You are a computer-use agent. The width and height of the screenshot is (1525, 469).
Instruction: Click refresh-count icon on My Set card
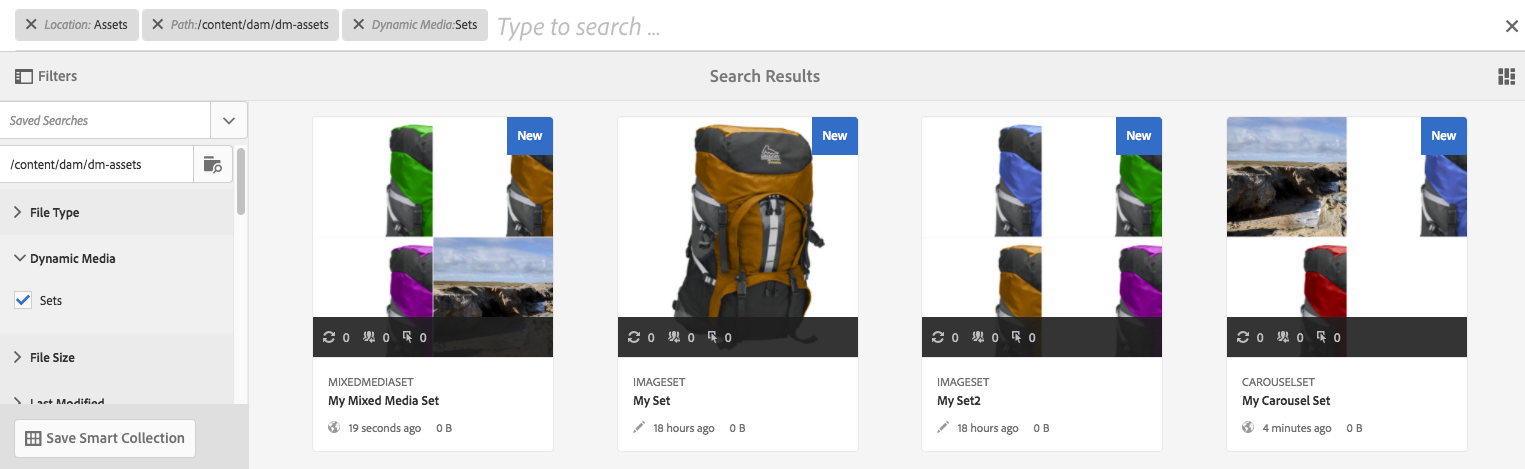tap(634, 337)
